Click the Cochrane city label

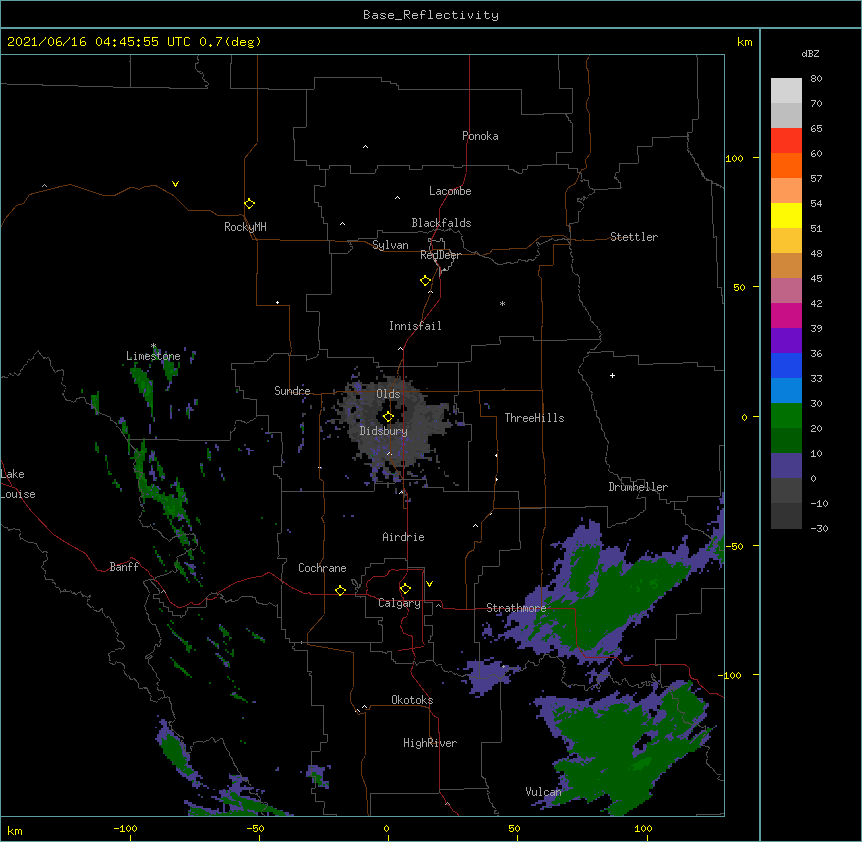click(x=322, y=568)
